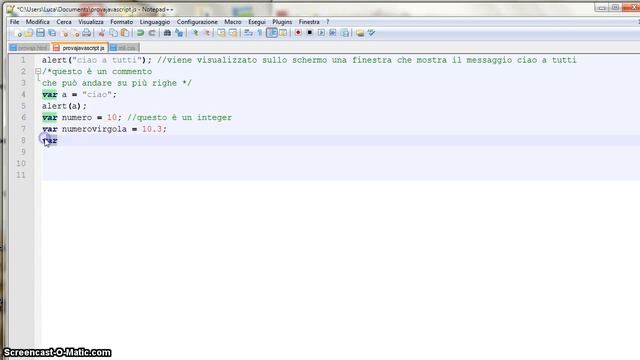Click the value '10.3' on line 7

coord(152,129)
